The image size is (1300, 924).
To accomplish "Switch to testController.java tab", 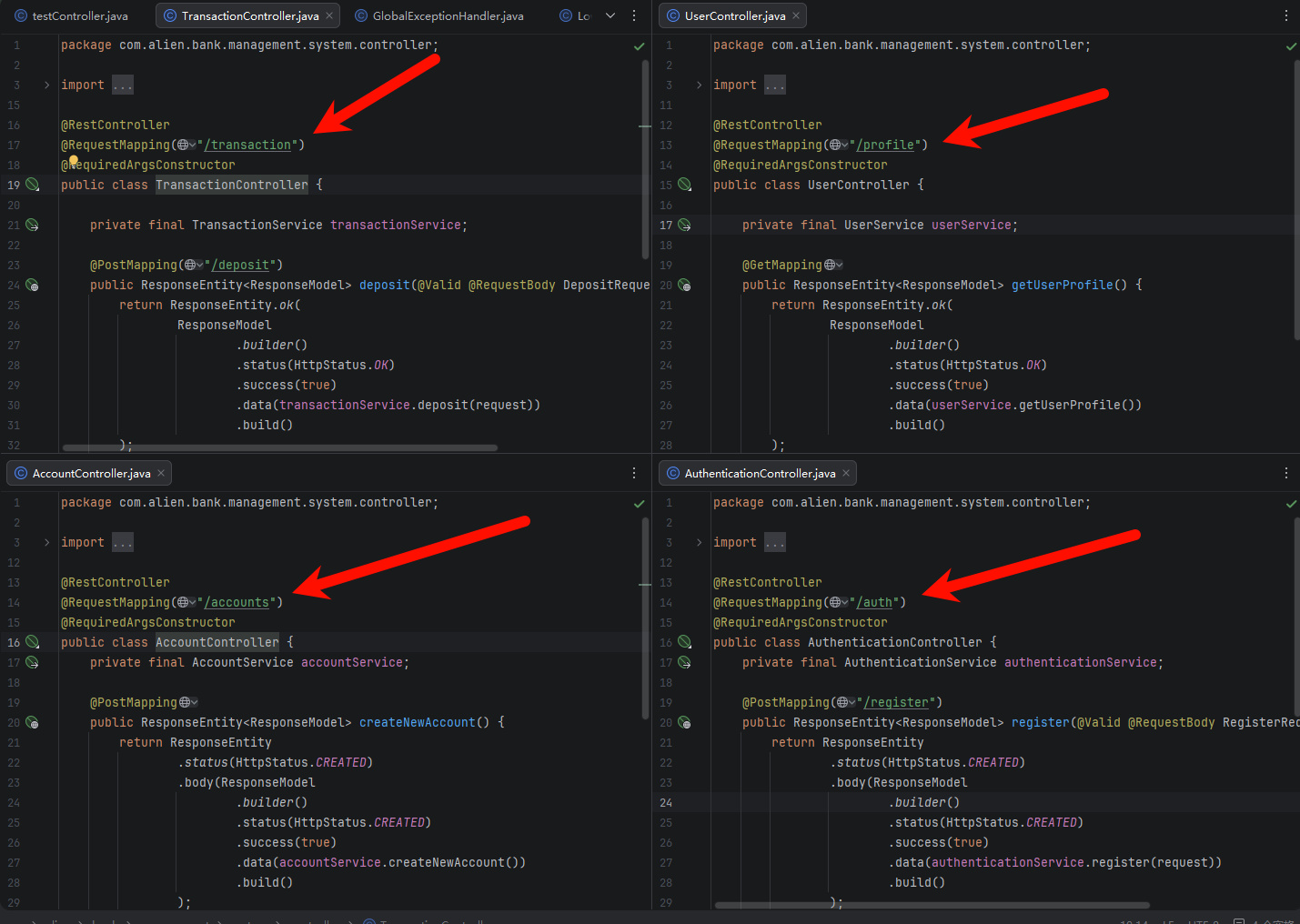I will (x=71, y=15).
